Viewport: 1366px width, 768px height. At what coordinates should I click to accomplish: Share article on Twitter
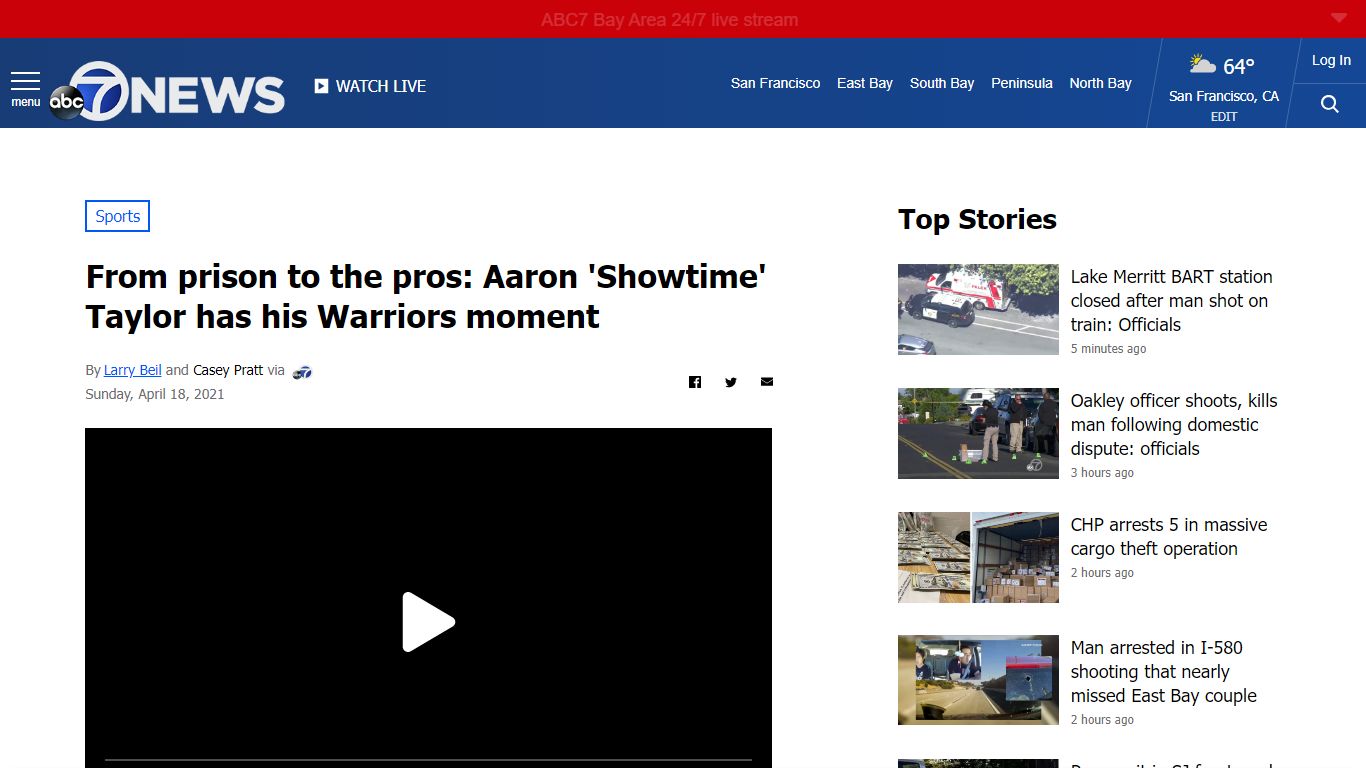(x=731, y=382)
